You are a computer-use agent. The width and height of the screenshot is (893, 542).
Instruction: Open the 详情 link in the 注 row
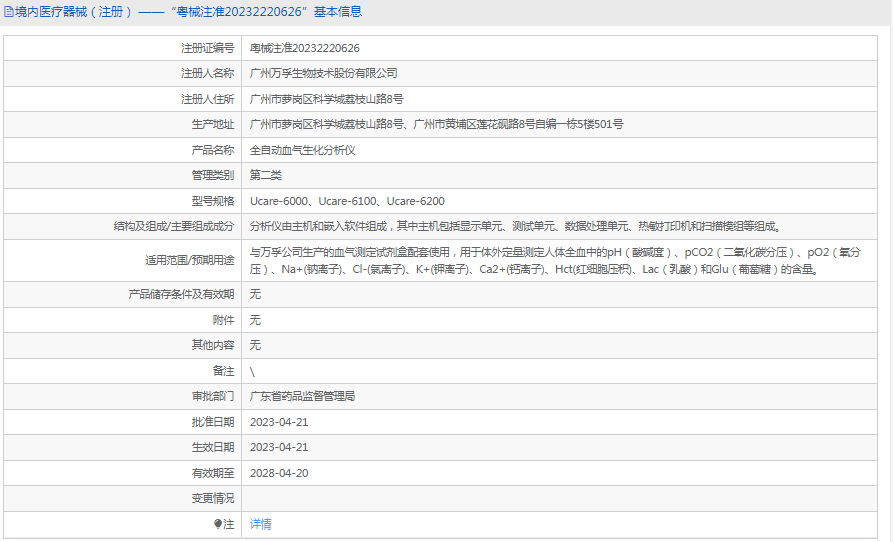260,524
